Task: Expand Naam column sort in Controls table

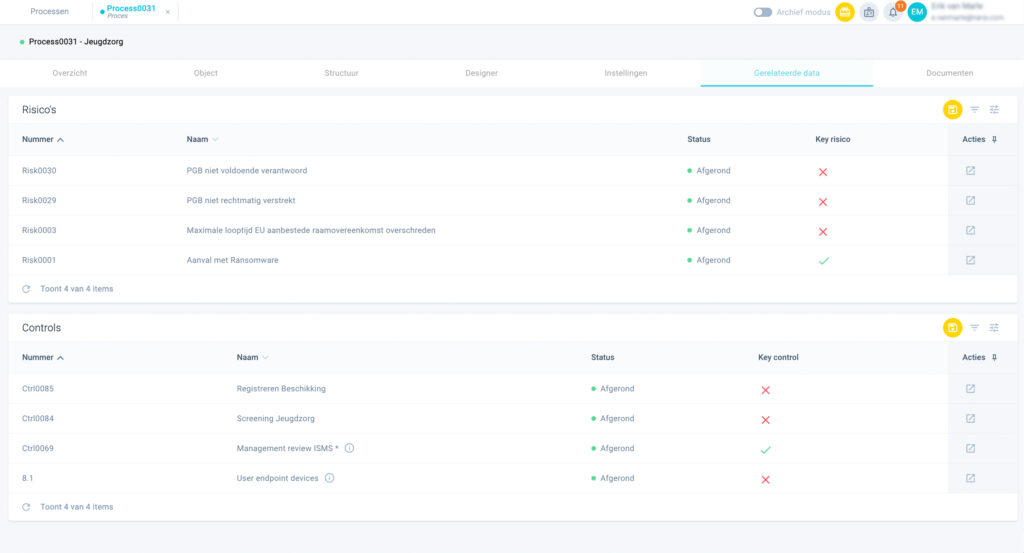Action: click(x=265, y=357)
